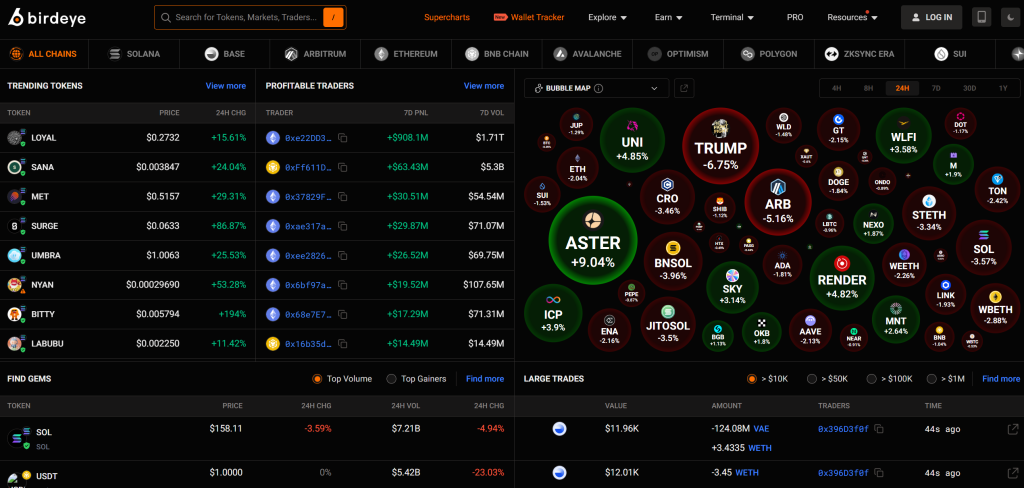The image size is (1024, 488).
Task: Switch to the Solana chain tab
Action: pos(135,54)
